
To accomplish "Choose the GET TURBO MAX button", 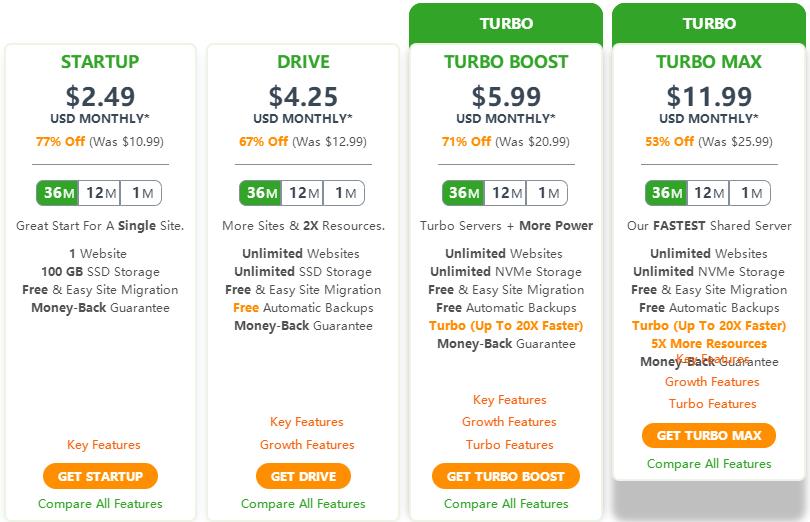I will pyautogui.click(x=709, y=435).
